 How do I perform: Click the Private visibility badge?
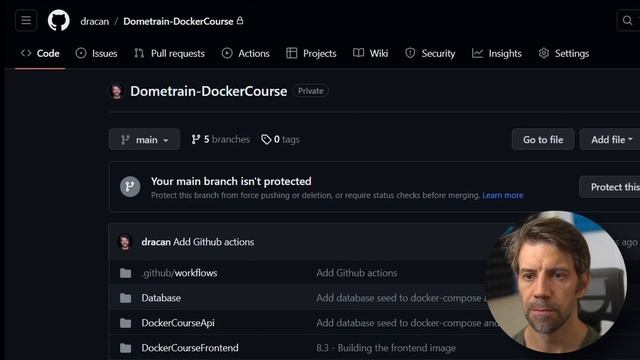pos(311,91)
